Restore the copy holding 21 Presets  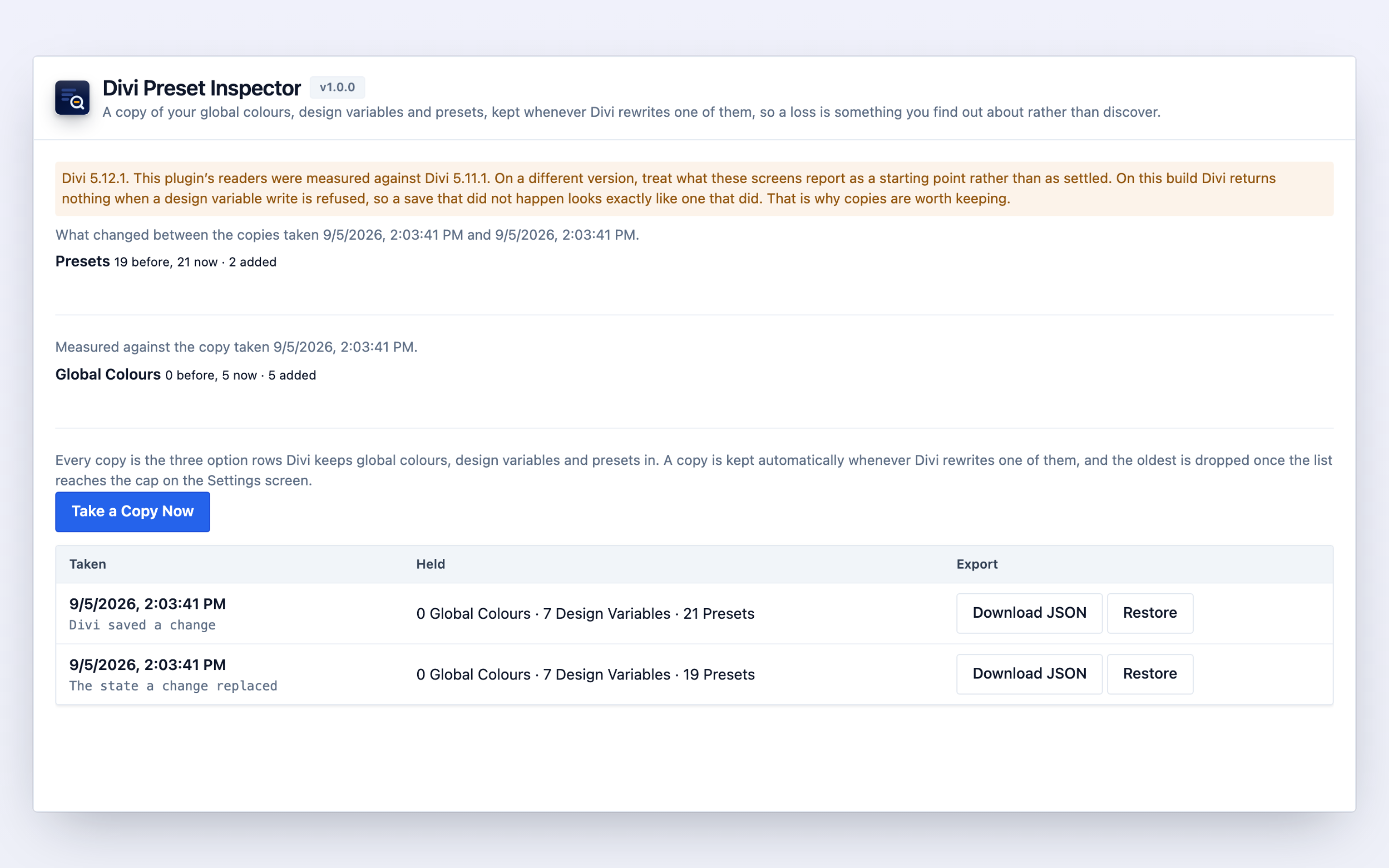pos(1150,613)
